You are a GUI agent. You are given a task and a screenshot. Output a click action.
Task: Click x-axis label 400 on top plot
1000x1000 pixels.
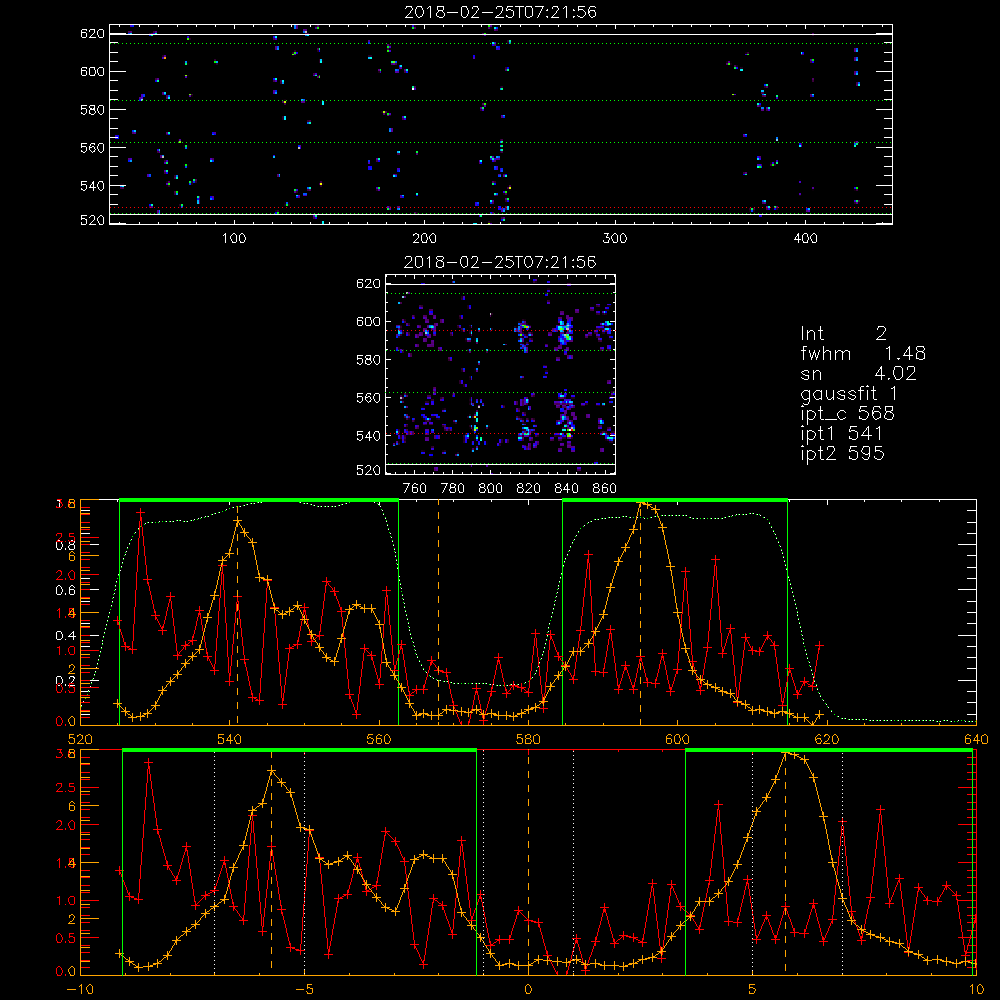coord(805,239)
